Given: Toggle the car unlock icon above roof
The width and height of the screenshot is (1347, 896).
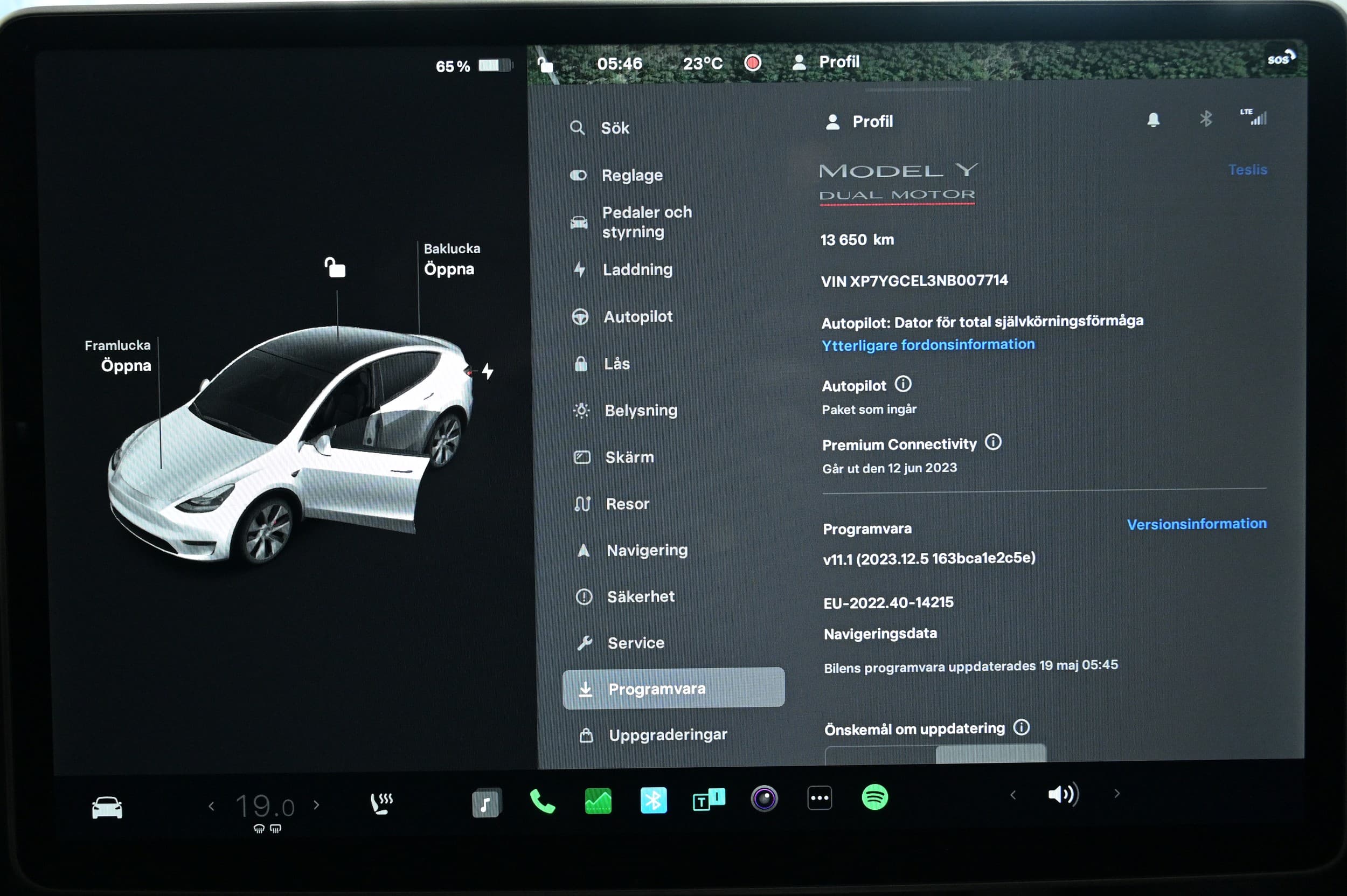Looking at the screenshot, I should tap(335, 267).
